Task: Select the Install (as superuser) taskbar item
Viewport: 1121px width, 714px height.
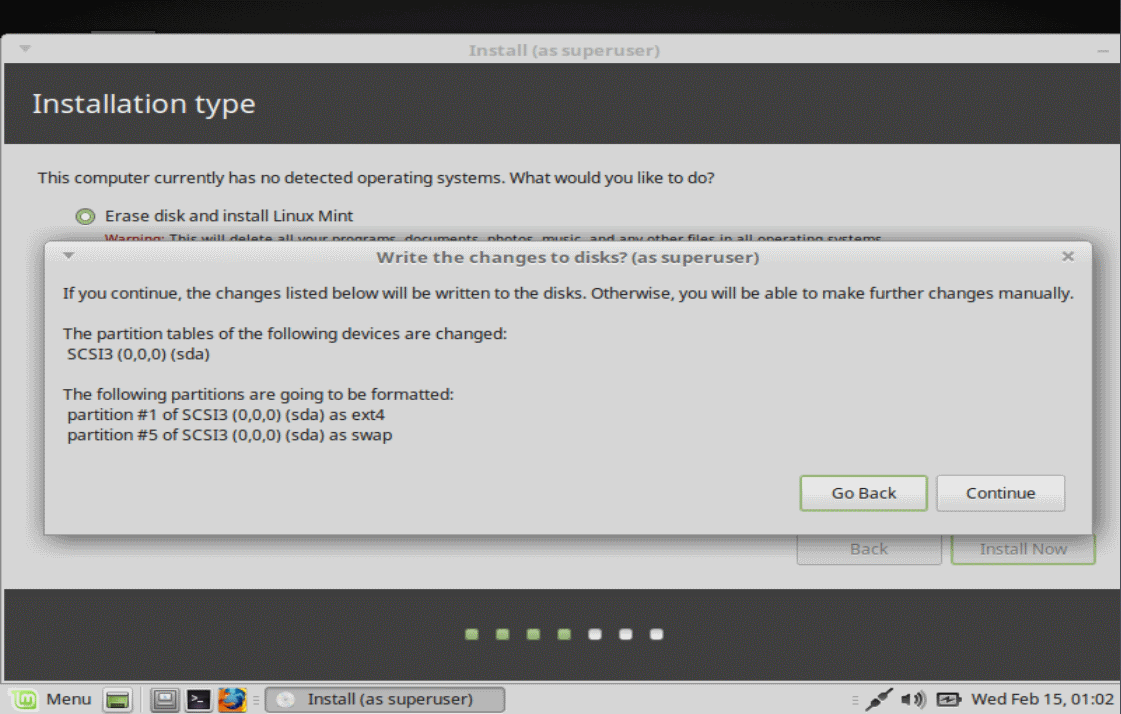Action: (385, 699)
